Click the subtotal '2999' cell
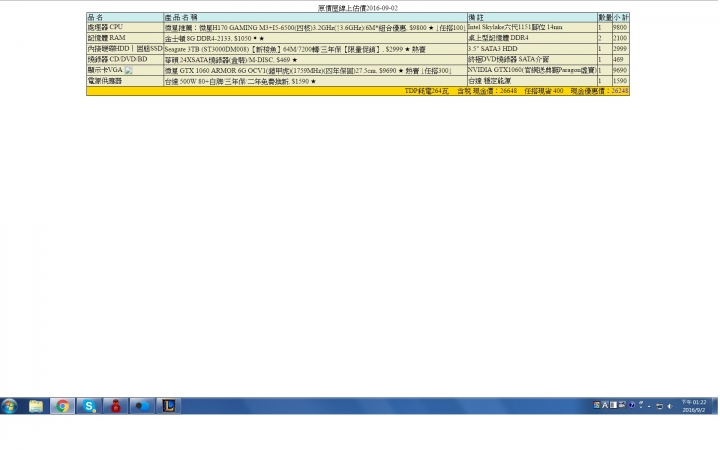Image resolution: width=720 pixels, height=450 pixels. click(x=620, y=49)
